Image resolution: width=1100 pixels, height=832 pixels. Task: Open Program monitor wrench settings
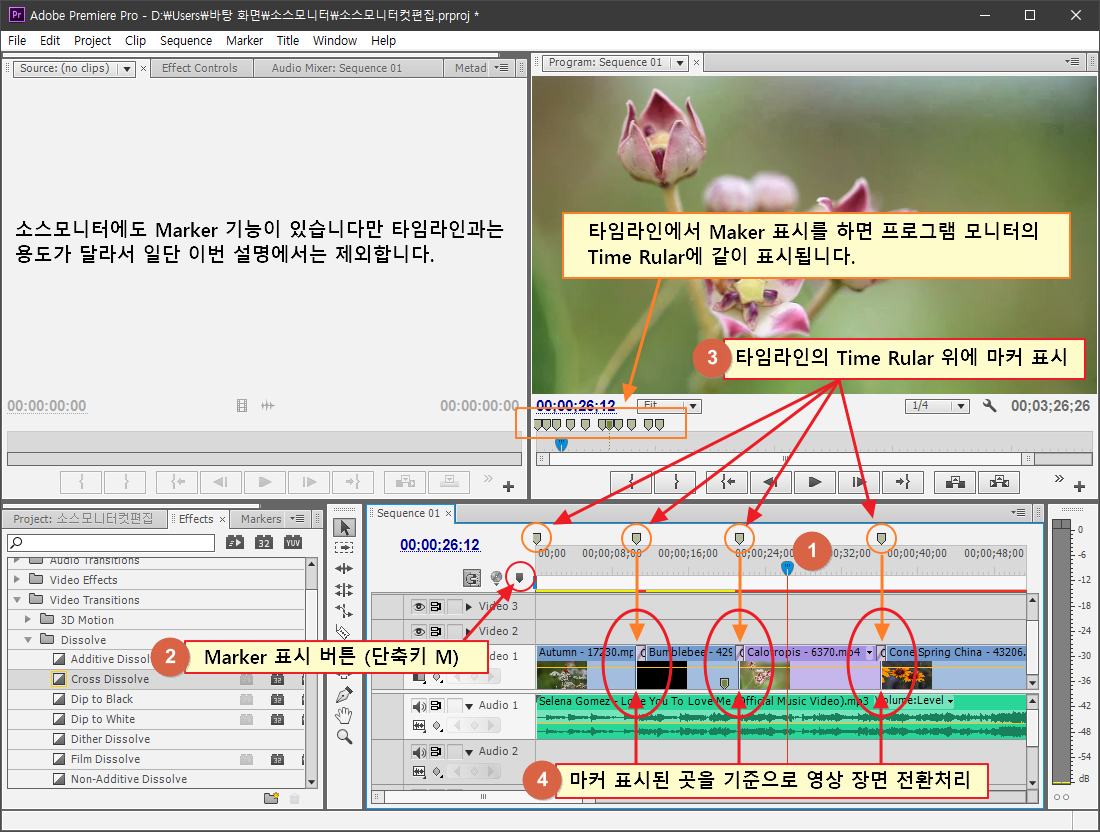[989, 405]
